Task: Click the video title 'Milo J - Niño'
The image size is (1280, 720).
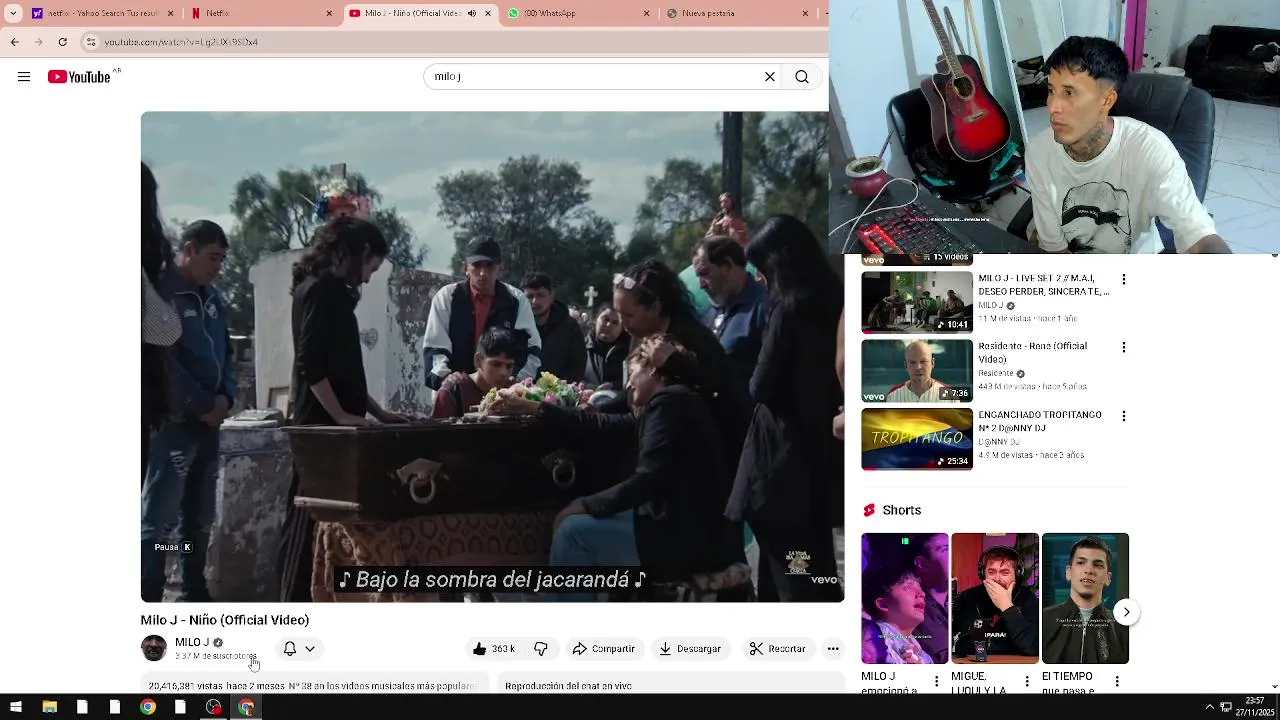Action: point(225,620)
